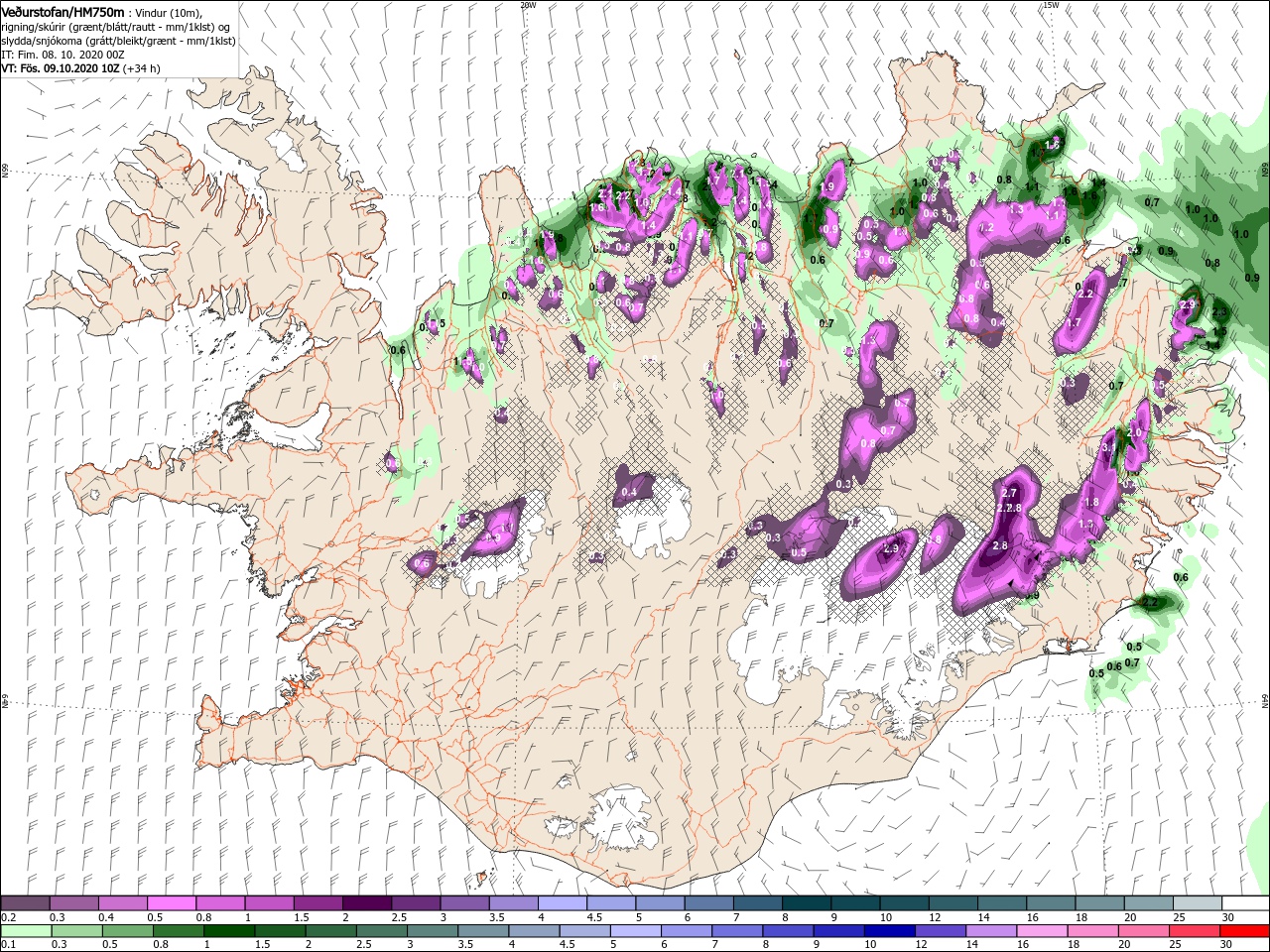
Task: Pick the hot pink 20 swatch, bottom row
Action: coord(1142,931)
